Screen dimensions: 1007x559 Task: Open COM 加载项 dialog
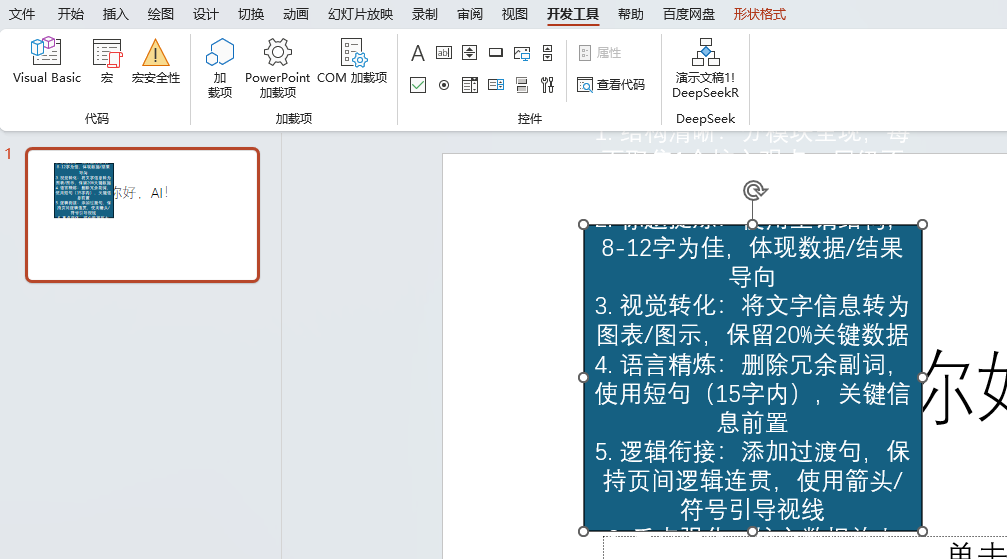[352, 62]
